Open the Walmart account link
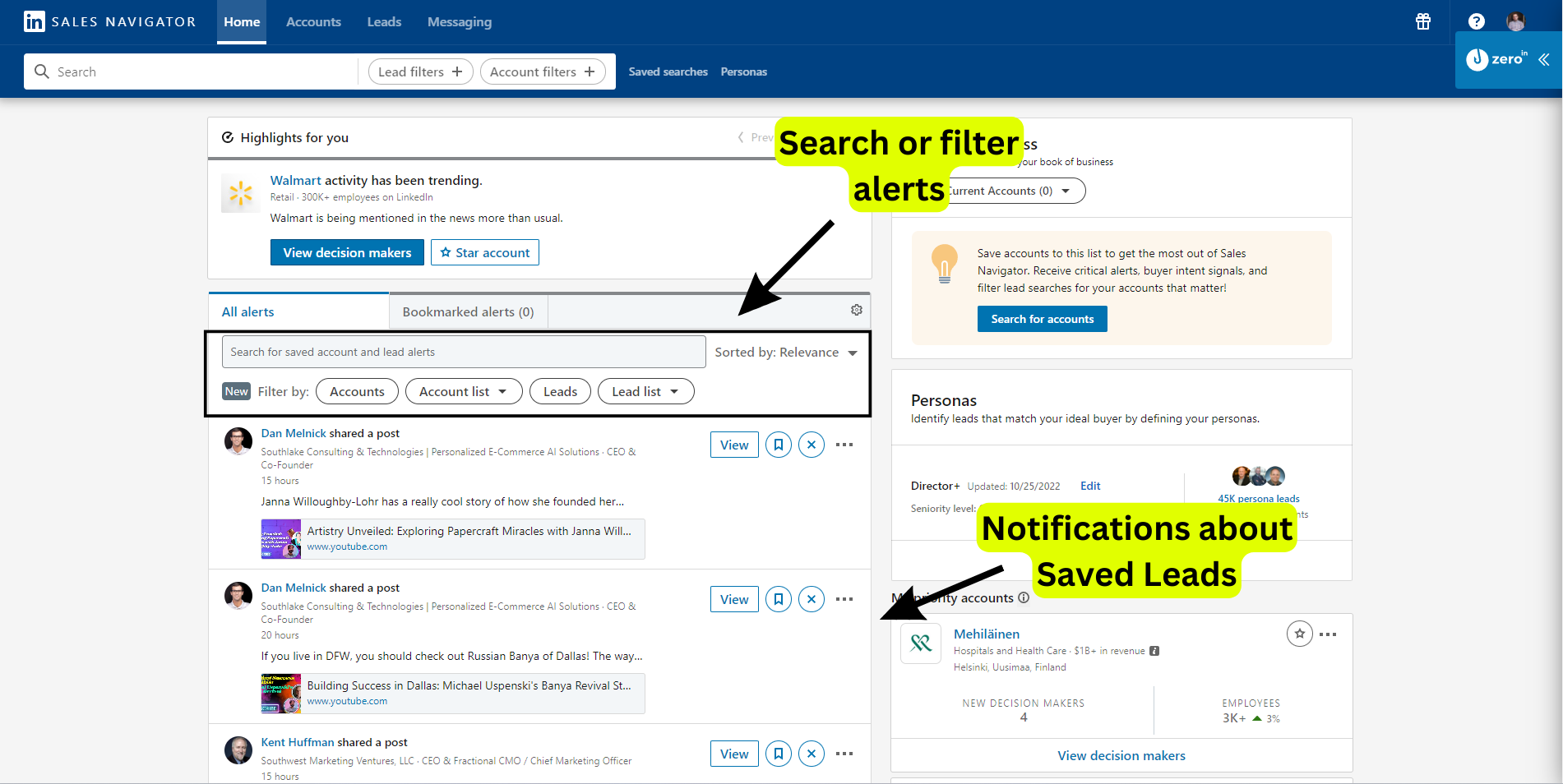 tap(296, 180)
